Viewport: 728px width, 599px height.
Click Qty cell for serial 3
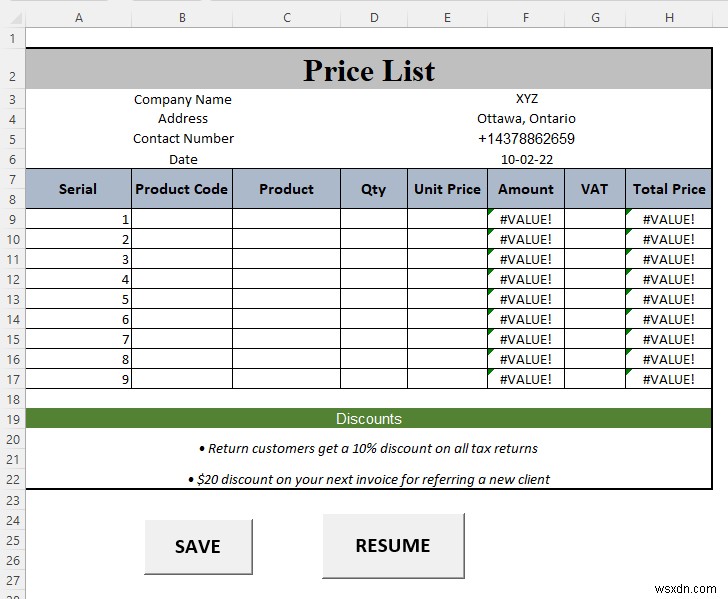click(x=374, y=259)
